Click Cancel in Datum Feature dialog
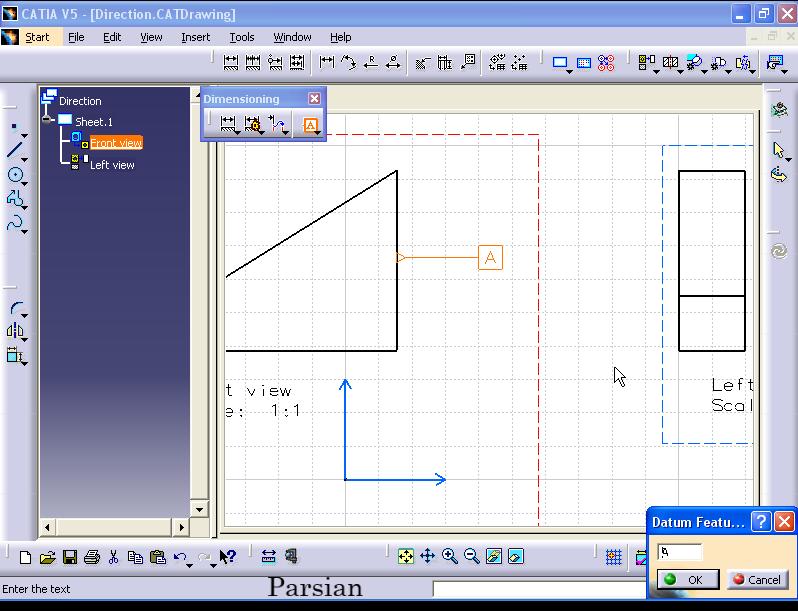The image size is (798, 611). 757,579
